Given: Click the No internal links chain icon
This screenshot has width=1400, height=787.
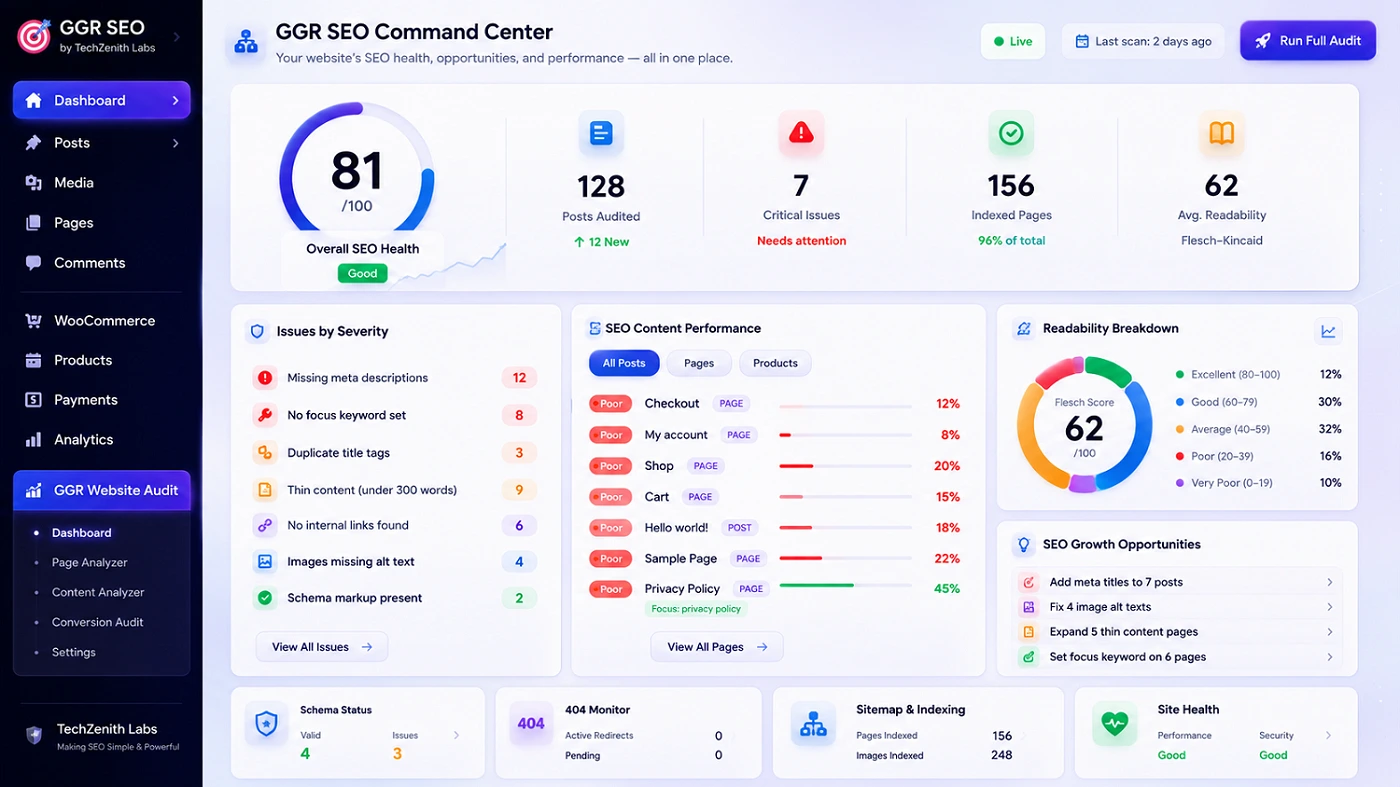Looking at the screenshot, I should pyautogui.click(x=265, y=525).
